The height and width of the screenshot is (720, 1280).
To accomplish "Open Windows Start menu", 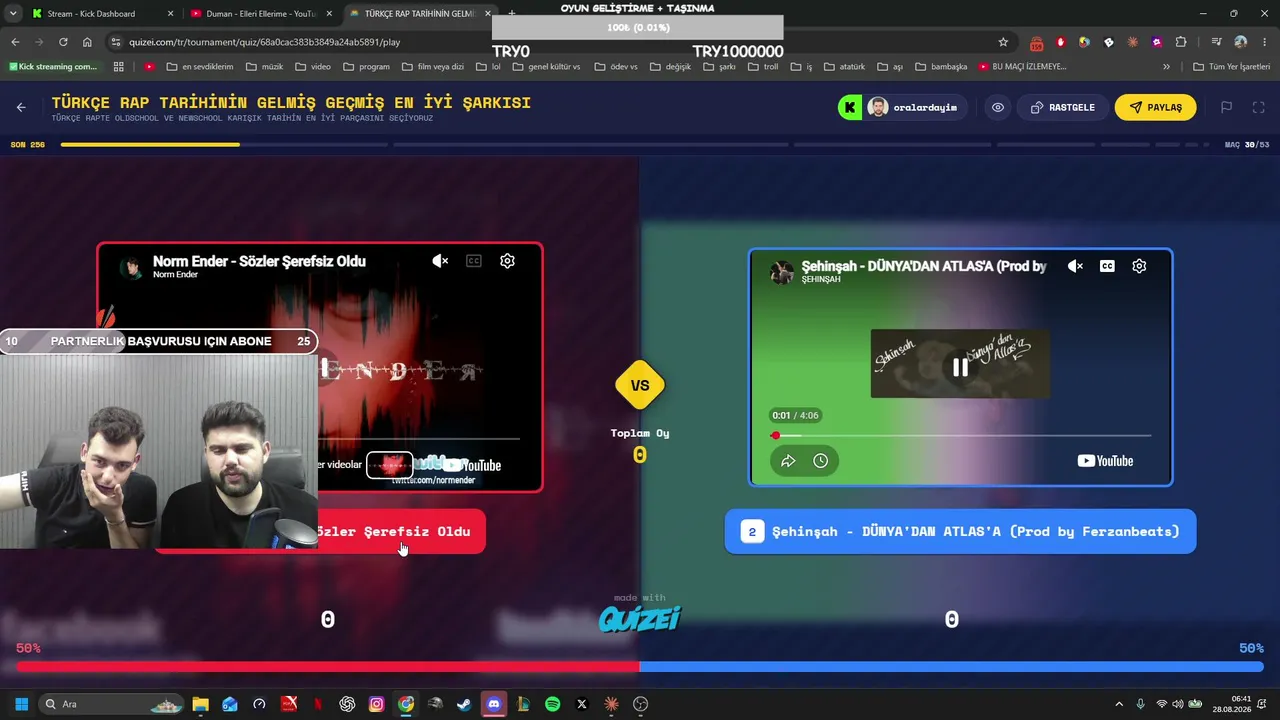I will pos(21,704).
